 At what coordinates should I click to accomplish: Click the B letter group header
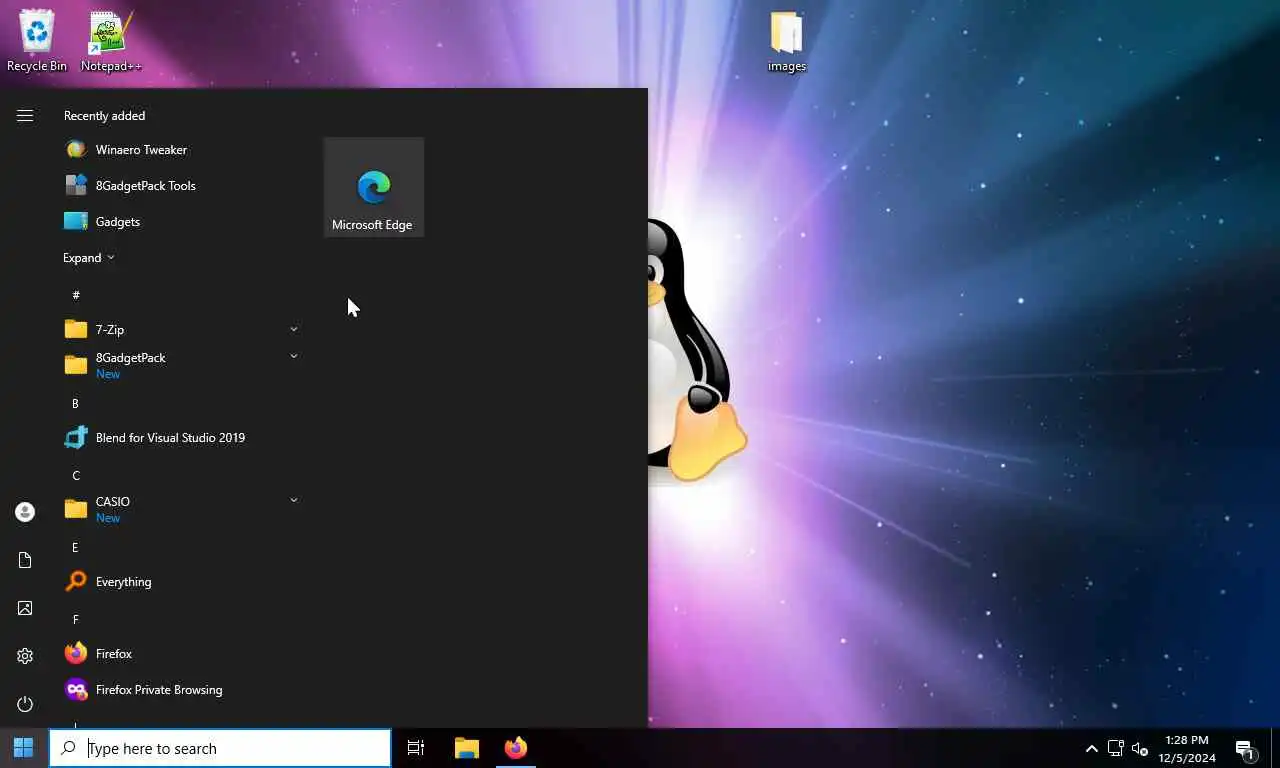[75, 403]
